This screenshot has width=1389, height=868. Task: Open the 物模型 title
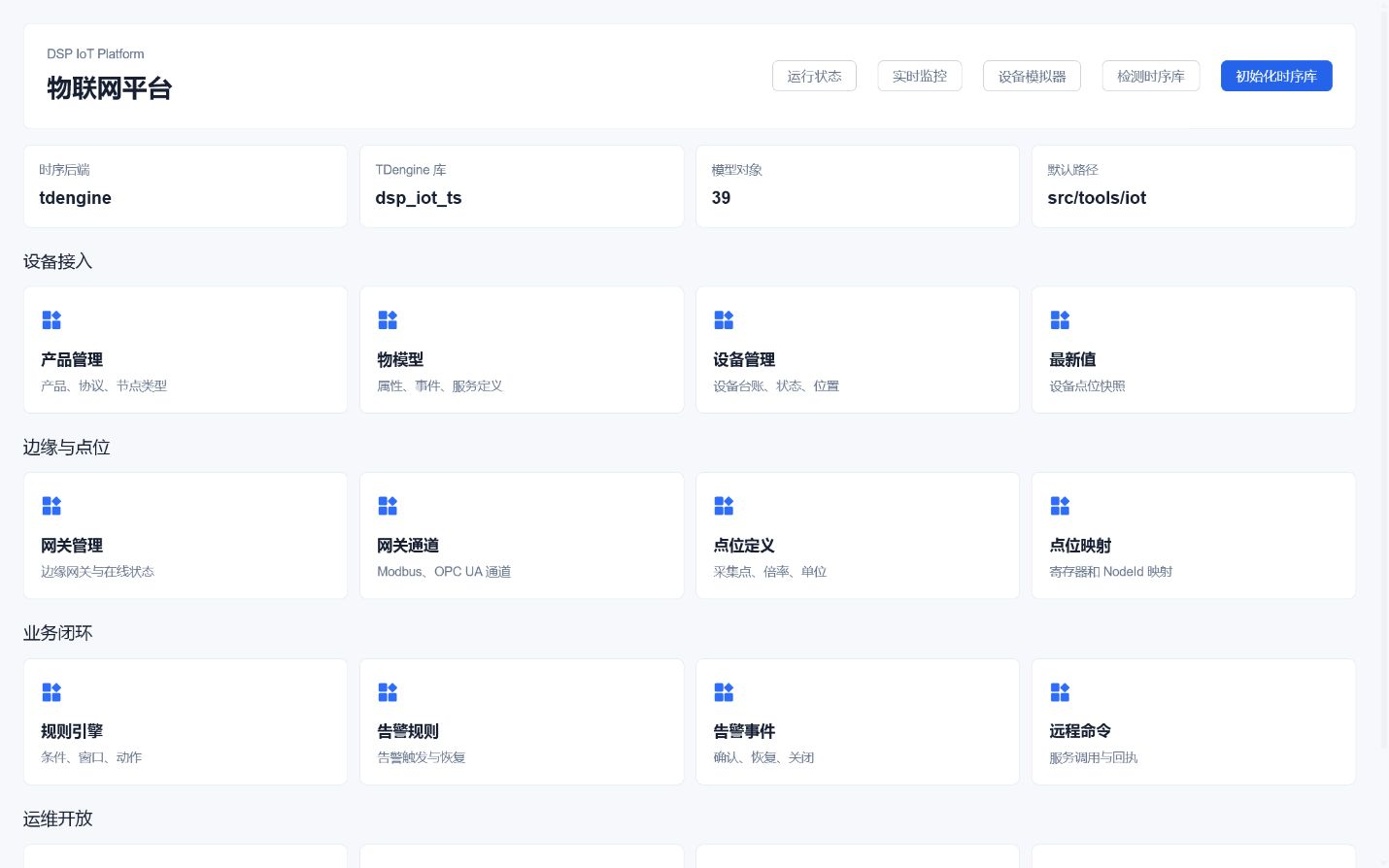tap(400, 359)
